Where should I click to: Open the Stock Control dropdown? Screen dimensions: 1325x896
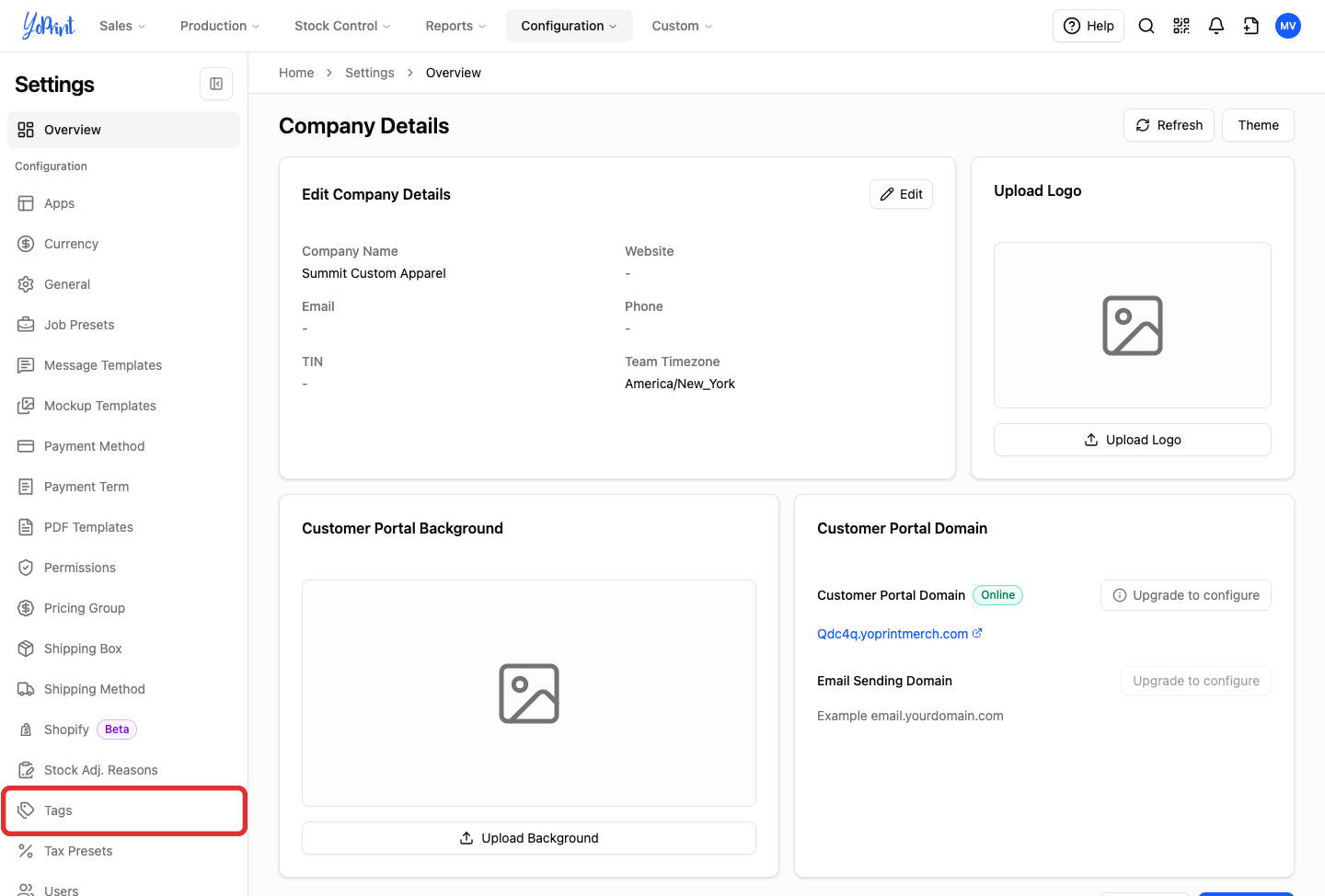342,26
